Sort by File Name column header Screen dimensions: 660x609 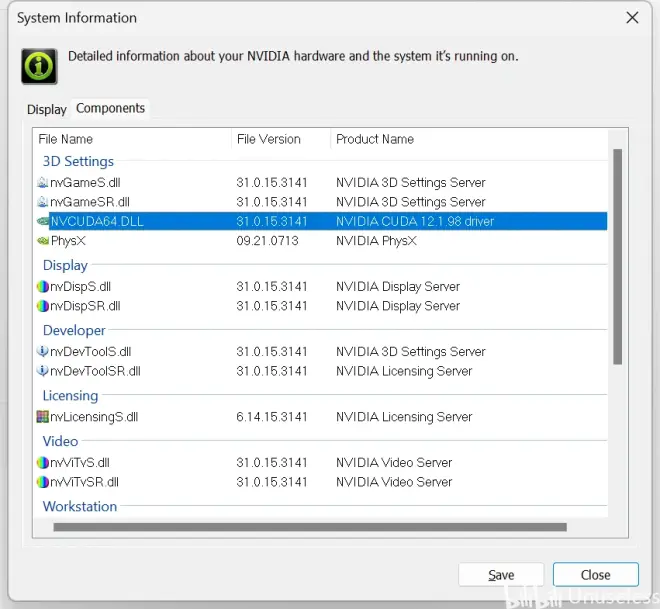point(66,139)
